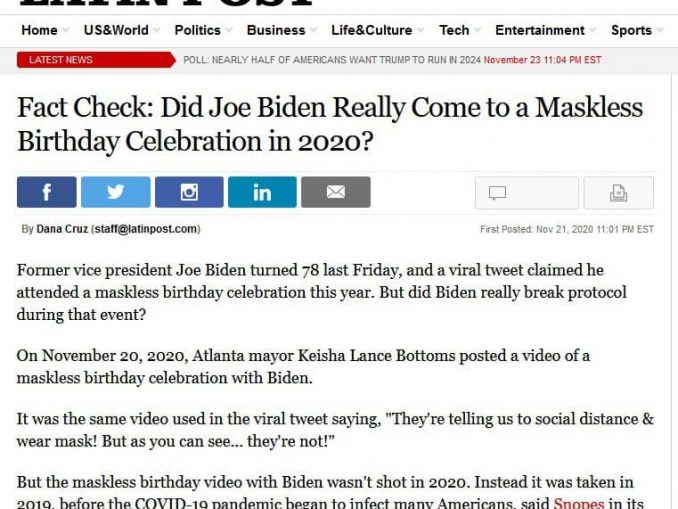This screenshot has height=509, width=678.
Task: Open the Business menu
Action: [x=276, y=30]
